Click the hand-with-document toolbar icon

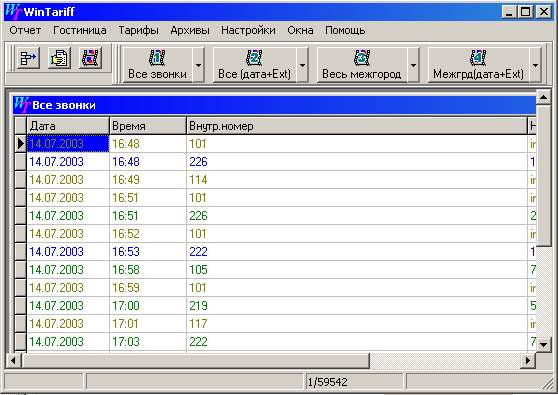[59, 58]
